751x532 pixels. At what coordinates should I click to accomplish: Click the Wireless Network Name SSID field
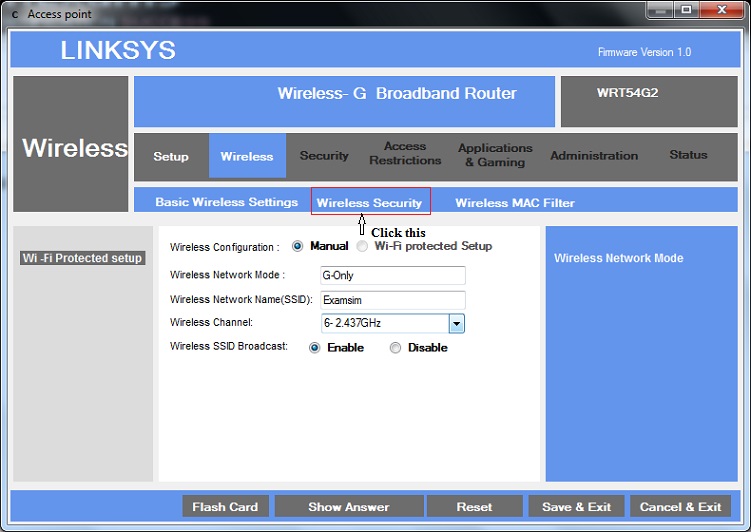(393, 300)
